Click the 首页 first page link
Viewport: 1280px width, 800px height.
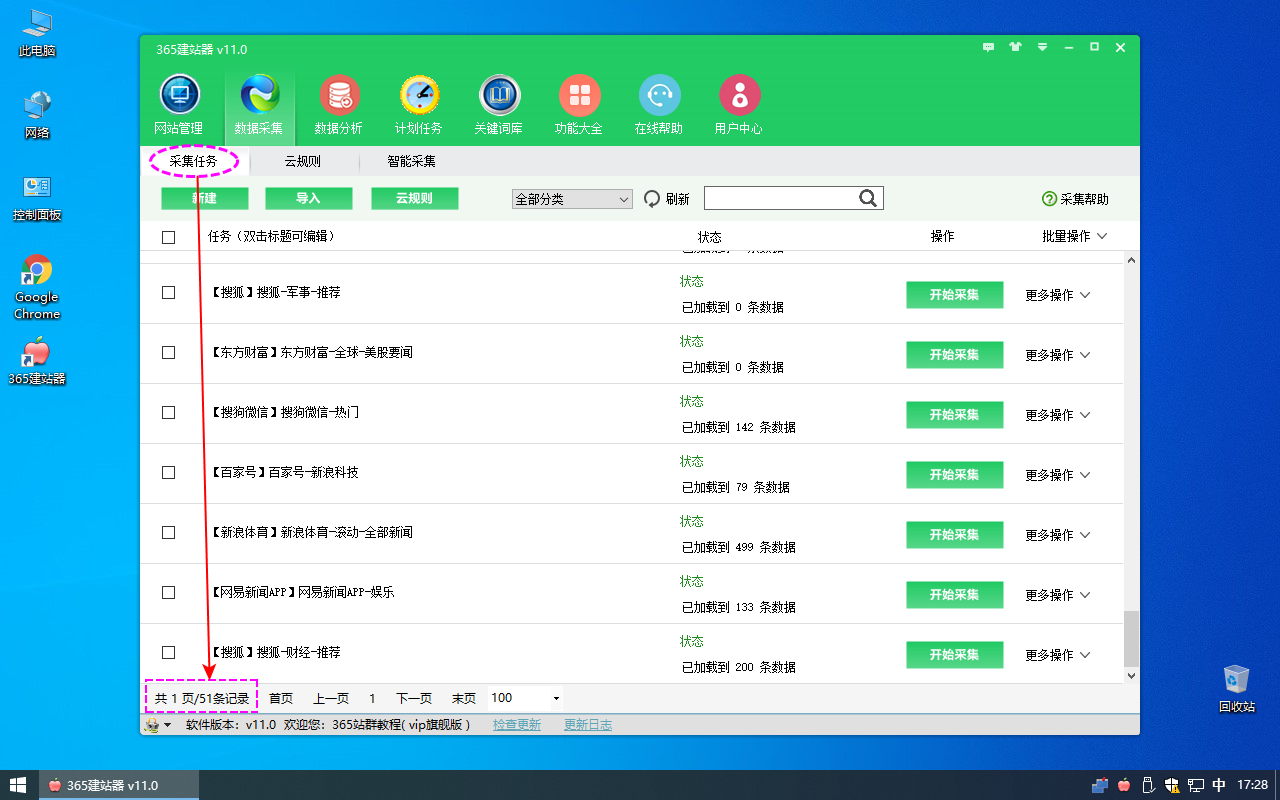(x=281, y=699)
